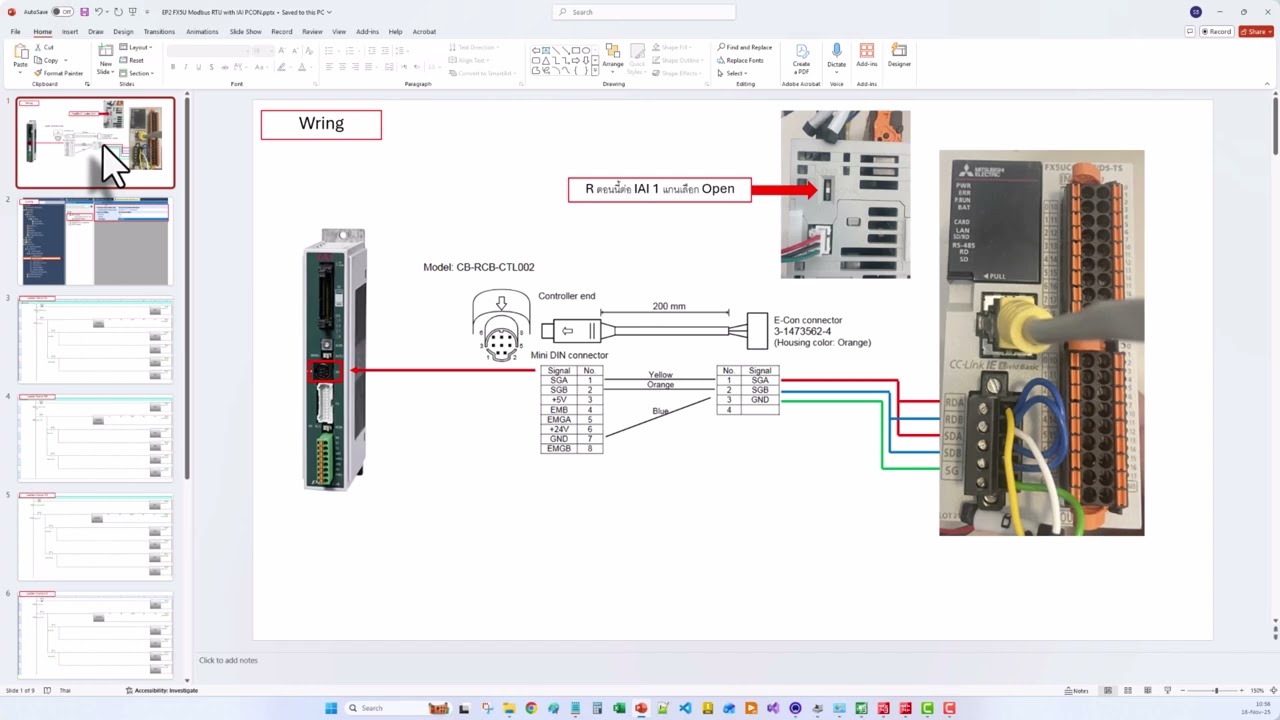Undo the last action
1280x720 pixels.
click(98, 12)
